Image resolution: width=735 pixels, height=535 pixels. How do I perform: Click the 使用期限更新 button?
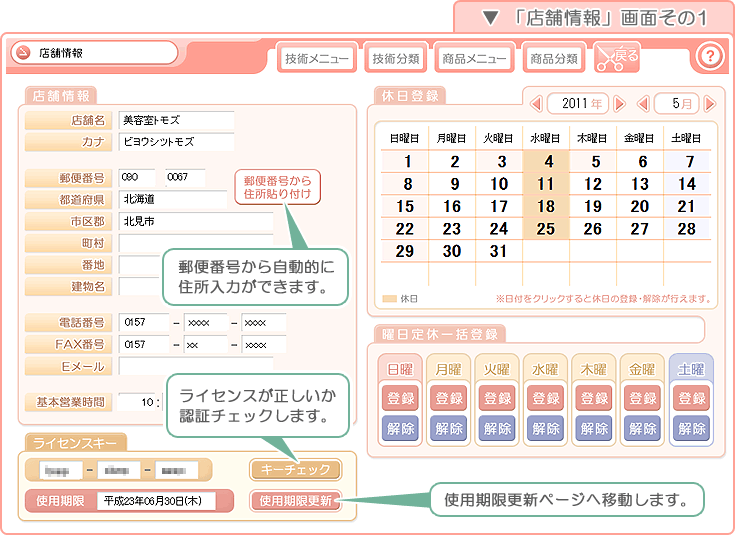point(295,500)
